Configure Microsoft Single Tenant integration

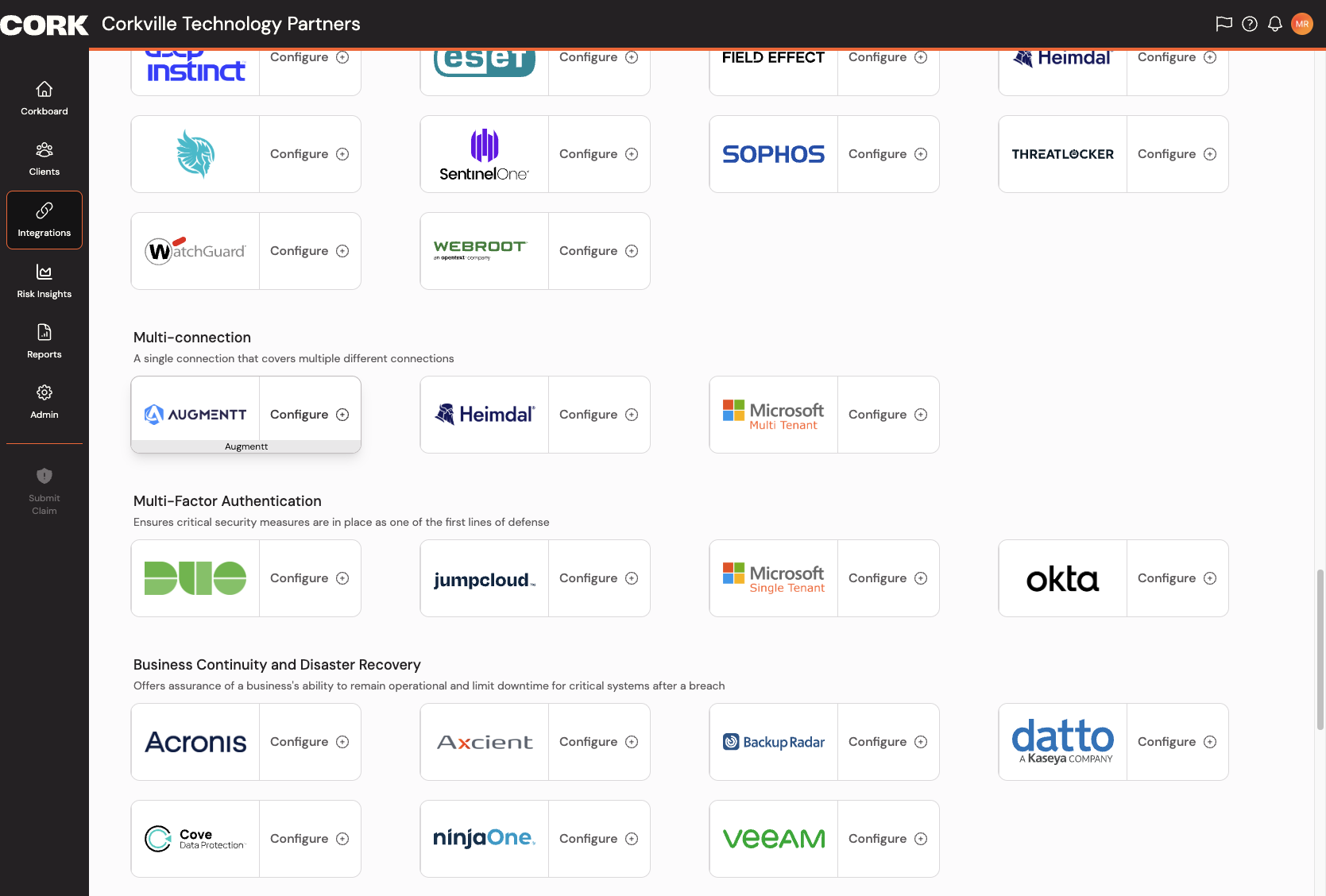click(x=888, y=578)
